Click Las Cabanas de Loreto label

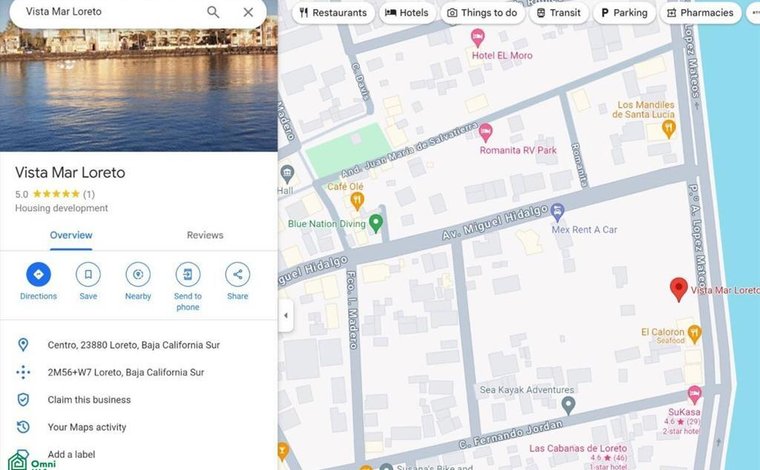(578, 449)
